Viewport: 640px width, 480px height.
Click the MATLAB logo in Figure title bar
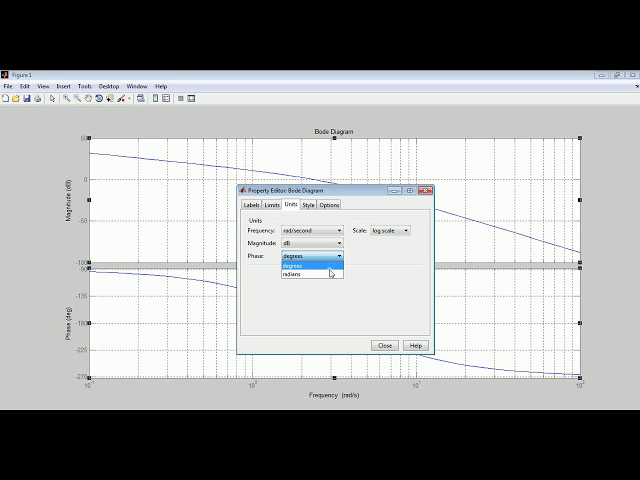(x=4, y=75)
